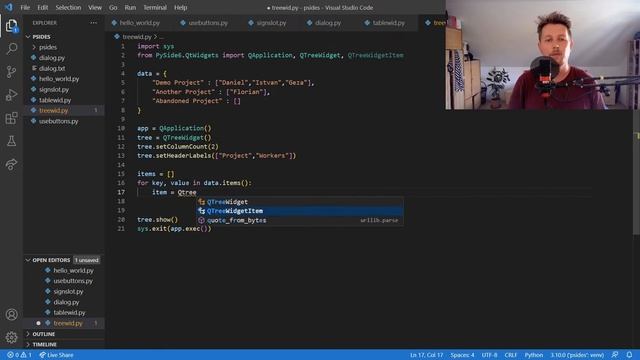The height and width of the screenshot is (360, 640).
Task: Choose quote_from_bytes autocomplete suggestion
Action: point(300,220)
